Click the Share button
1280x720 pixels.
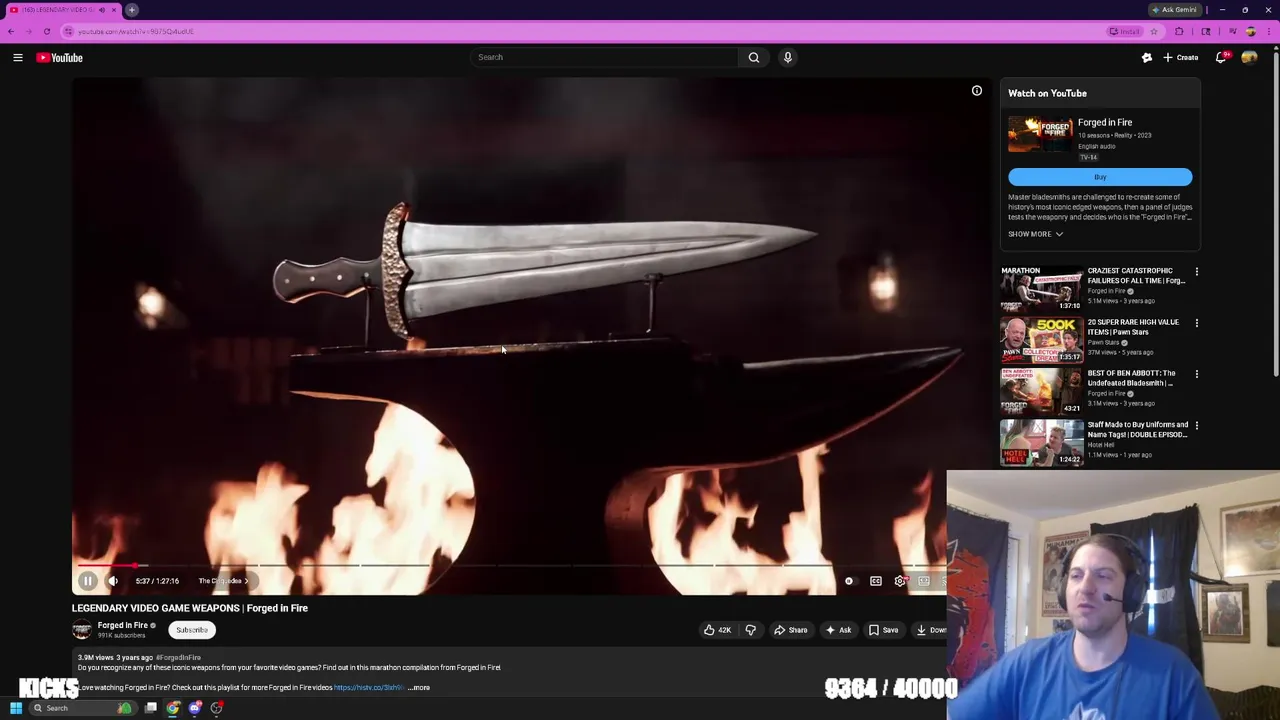coord(790,630)
